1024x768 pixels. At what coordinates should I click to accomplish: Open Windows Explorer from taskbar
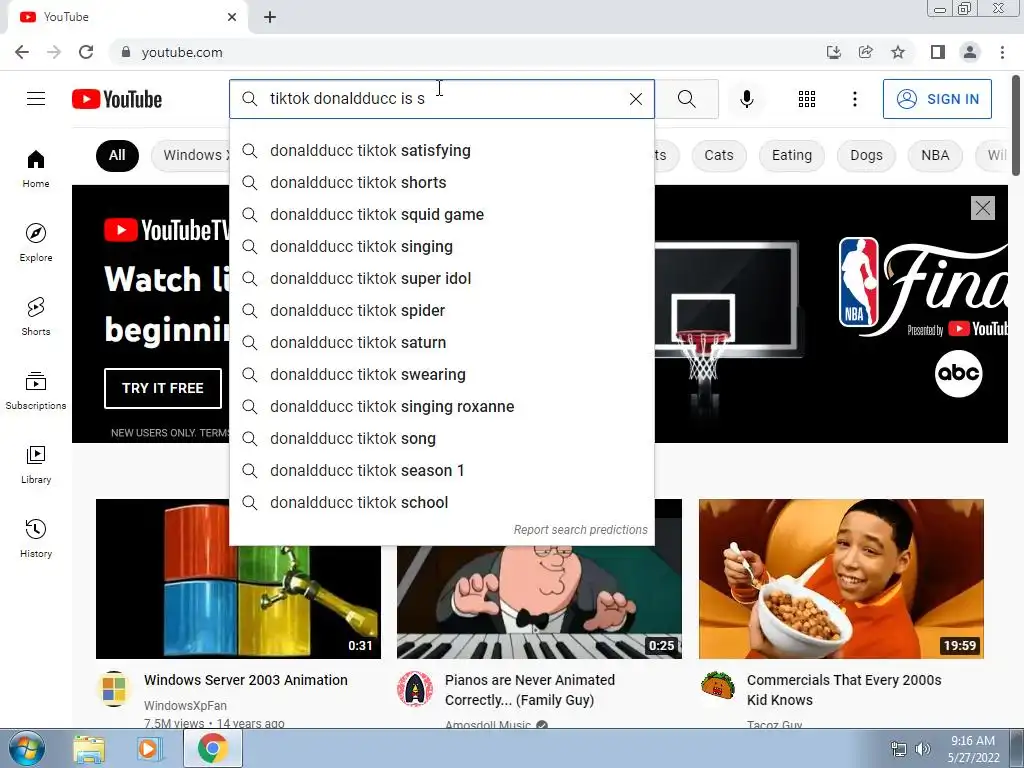pyautogui.click(x=89, y=748)
